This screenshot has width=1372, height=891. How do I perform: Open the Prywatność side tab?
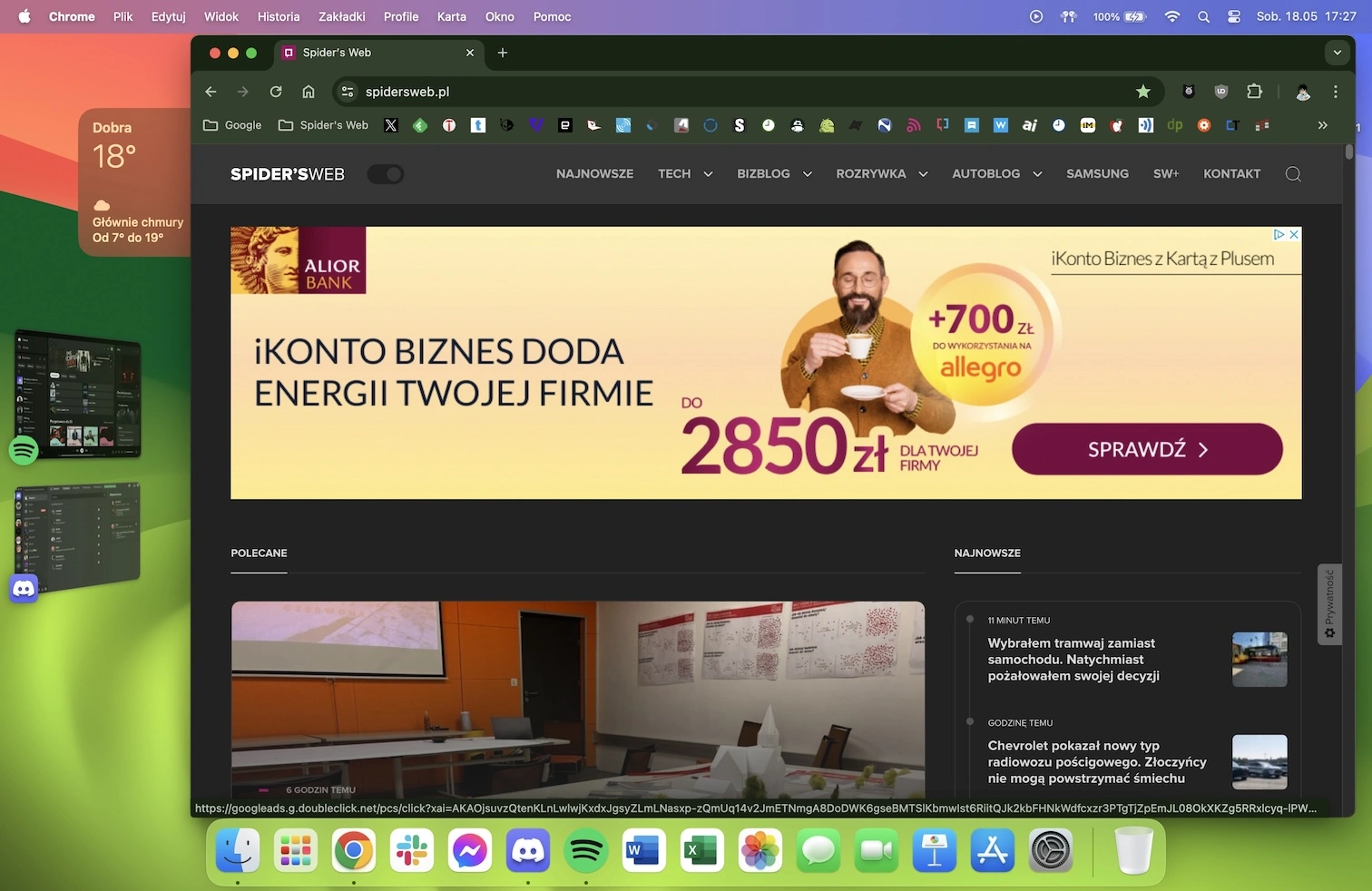[x=1329, y=604]
